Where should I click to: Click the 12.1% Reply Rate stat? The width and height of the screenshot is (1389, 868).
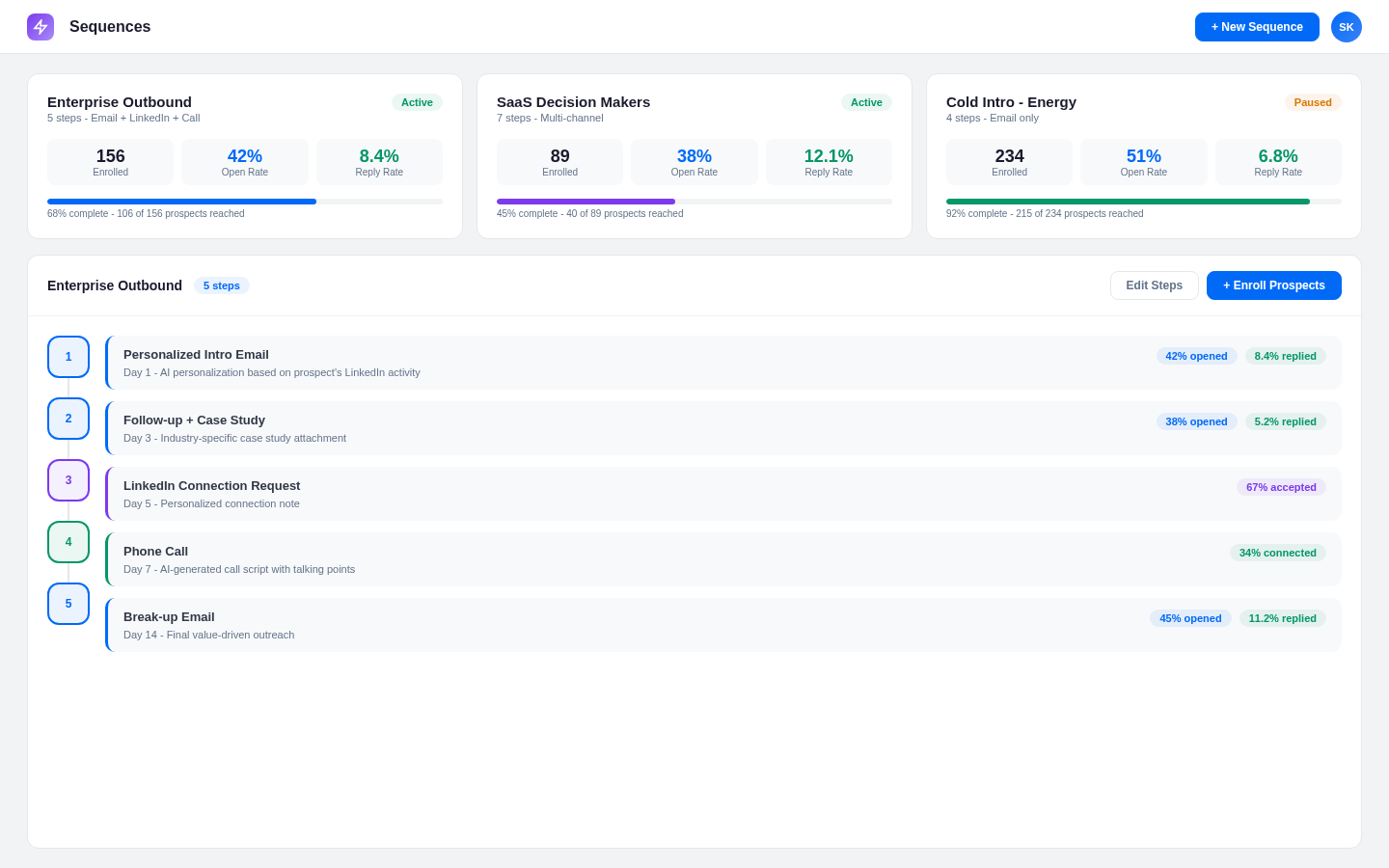click(829, 162)
